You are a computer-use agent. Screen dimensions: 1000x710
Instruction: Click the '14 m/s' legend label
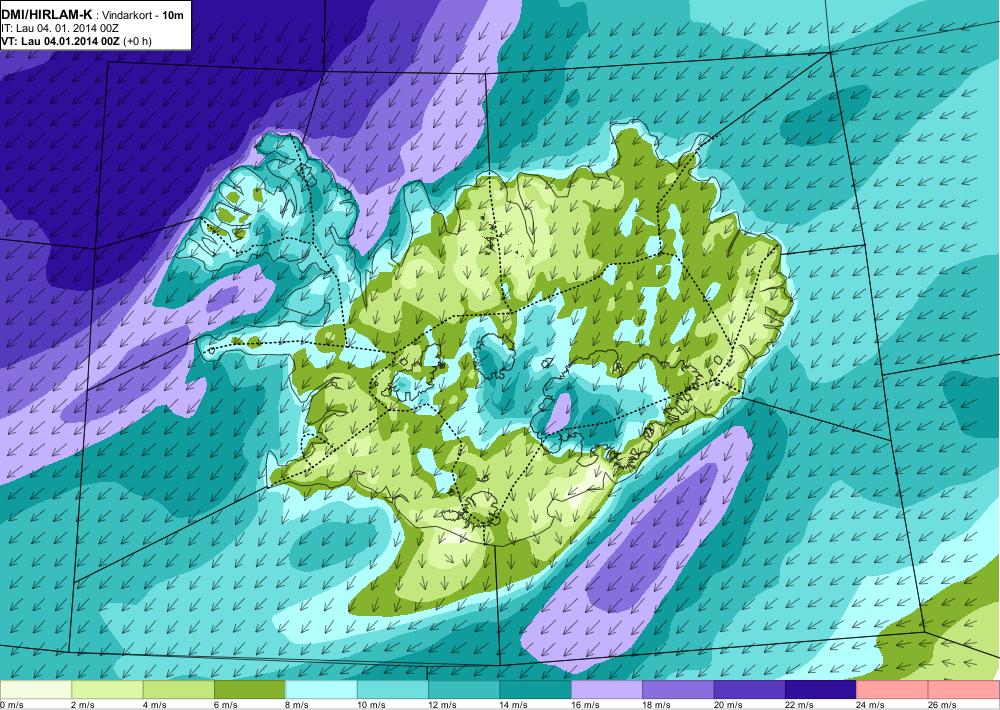[514, 705]
